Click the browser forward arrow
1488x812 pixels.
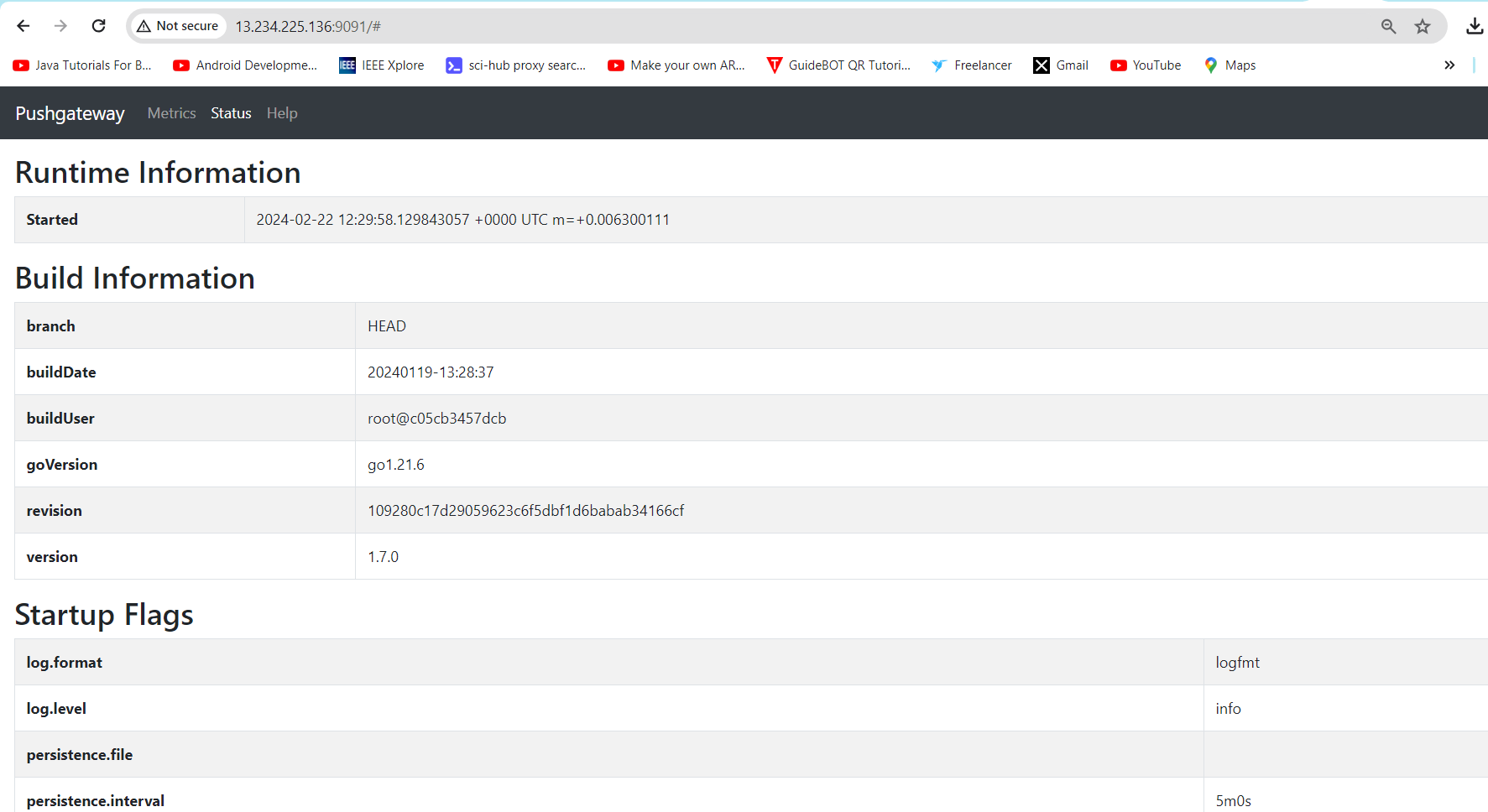point(60,26)
